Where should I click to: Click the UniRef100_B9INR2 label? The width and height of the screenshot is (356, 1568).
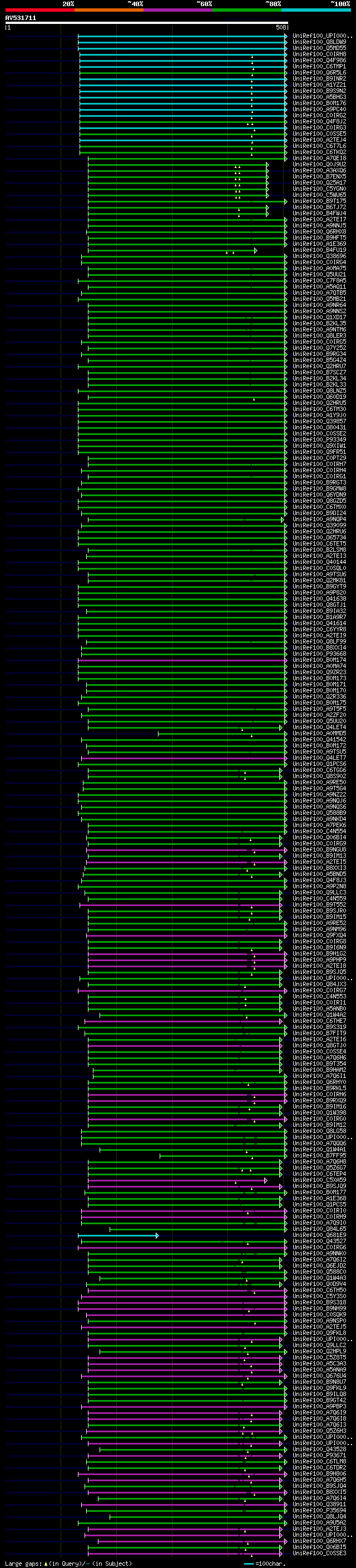point(319,79)
